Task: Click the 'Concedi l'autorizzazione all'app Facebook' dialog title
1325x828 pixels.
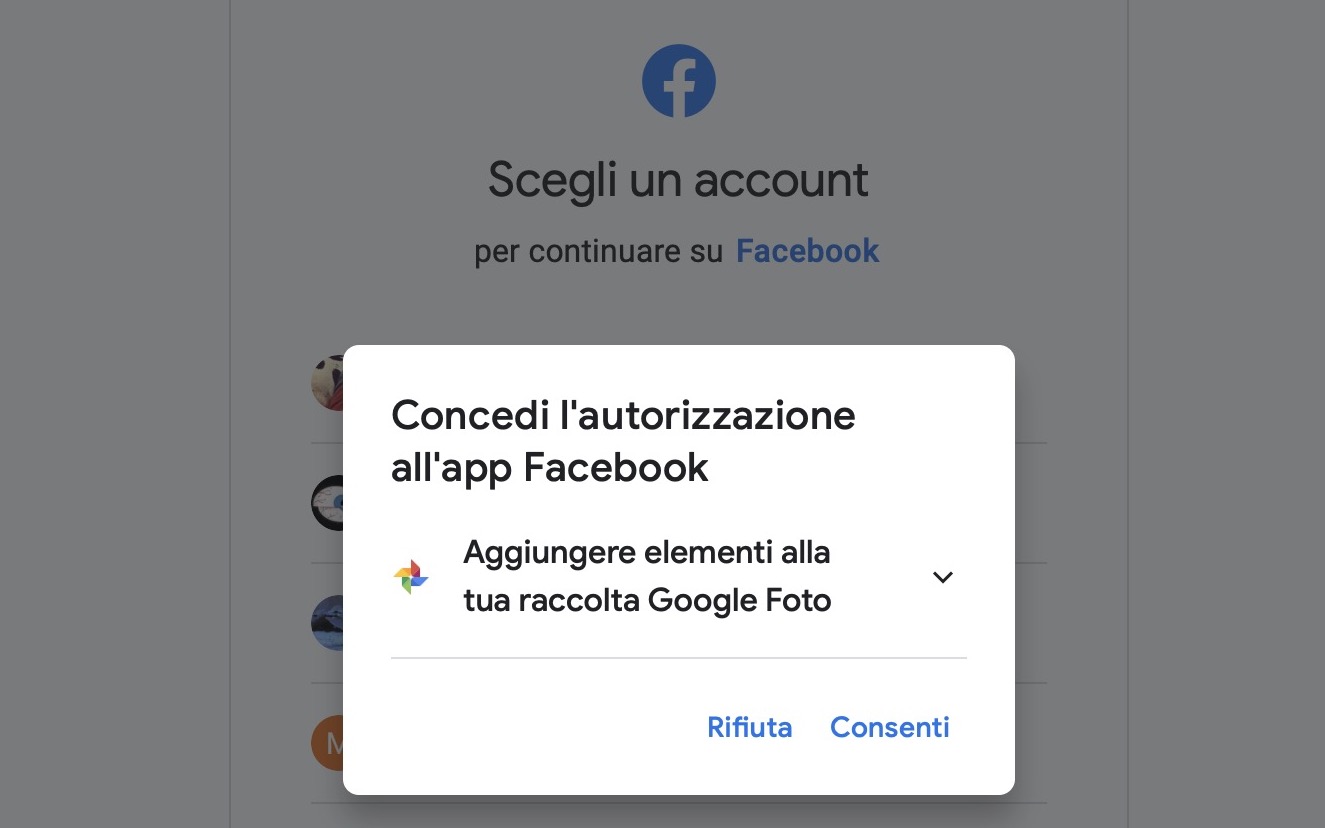Action: pyautogui.click(x=623, y=441)
